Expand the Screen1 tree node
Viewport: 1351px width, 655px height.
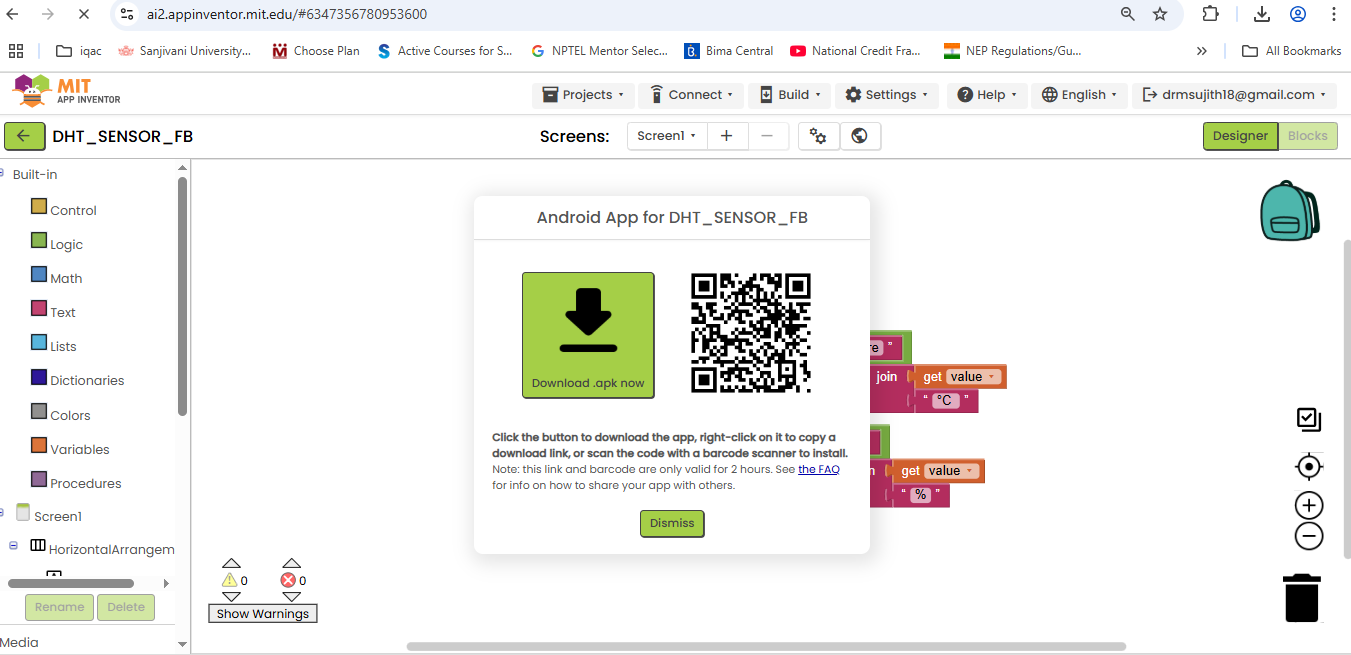click(x=3, y=512)
